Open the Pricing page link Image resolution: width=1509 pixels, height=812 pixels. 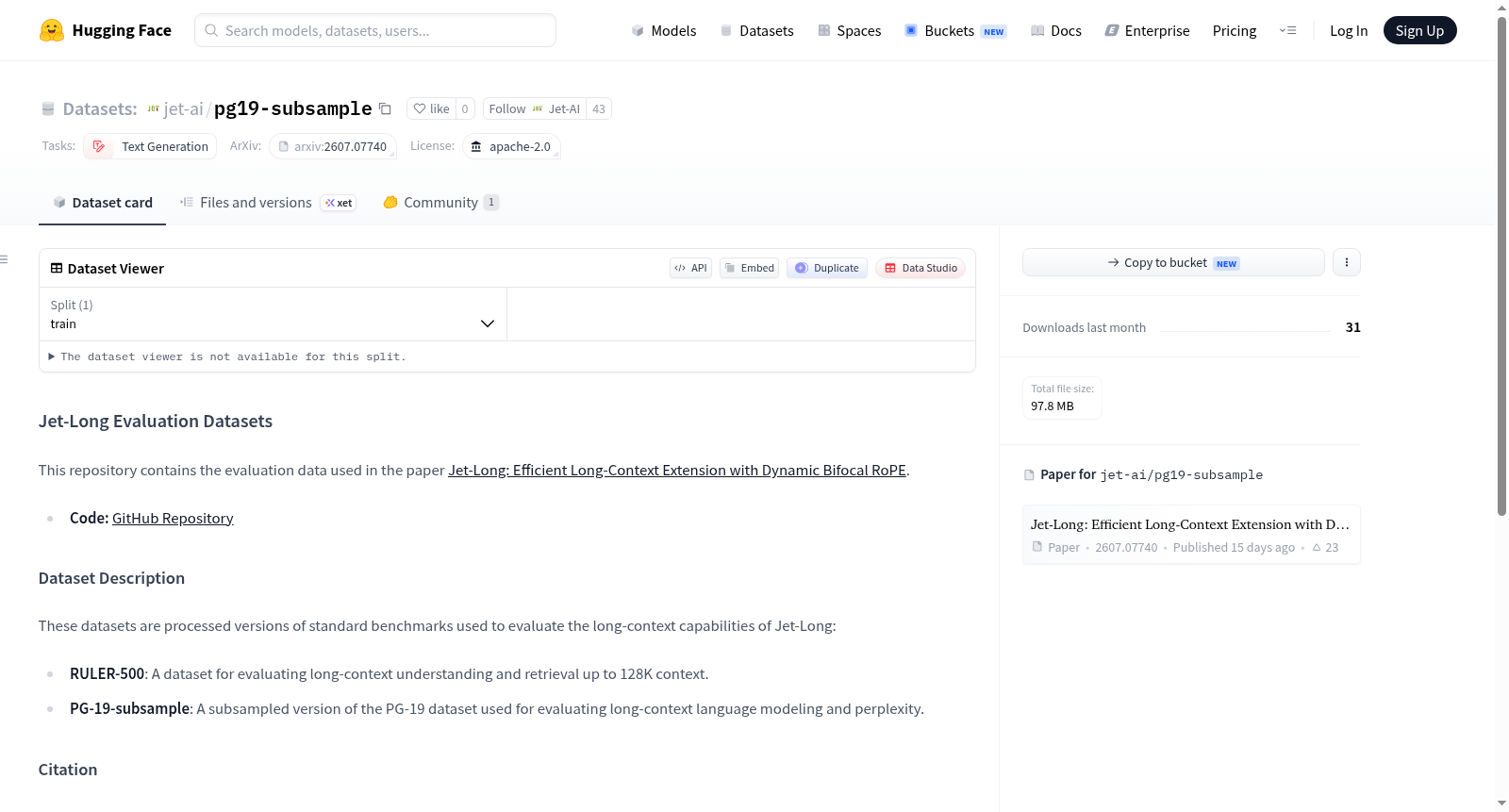(1235, 30)
